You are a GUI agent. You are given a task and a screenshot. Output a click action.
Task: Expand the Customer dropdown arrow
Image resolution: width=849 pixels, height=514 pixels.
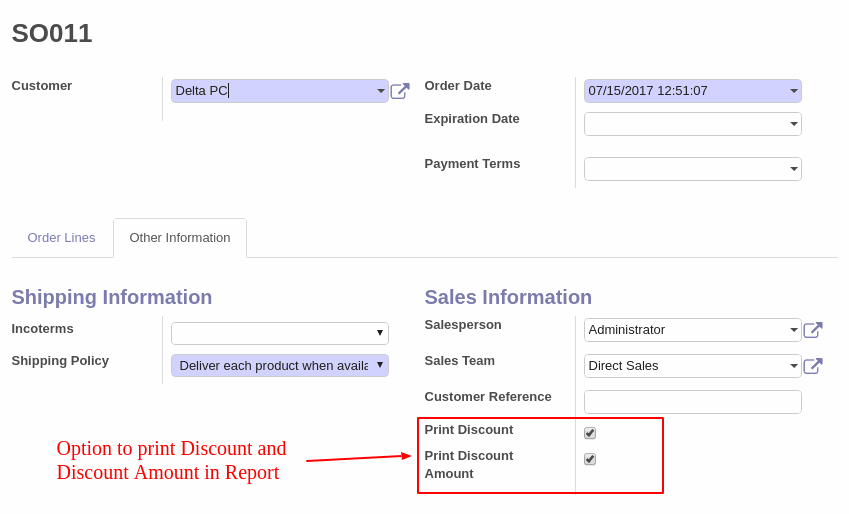381,91
